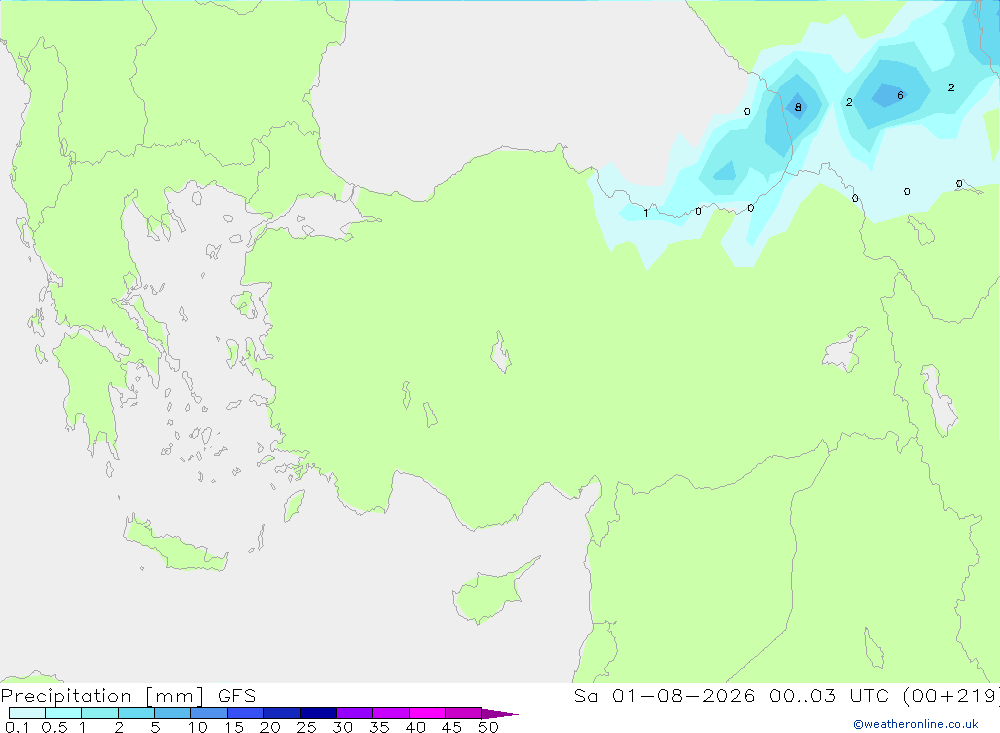This screenshot has width=1000, height=733.
Task: Select the 40–45 mm magenta legend swatch
Action: [427, 713]
